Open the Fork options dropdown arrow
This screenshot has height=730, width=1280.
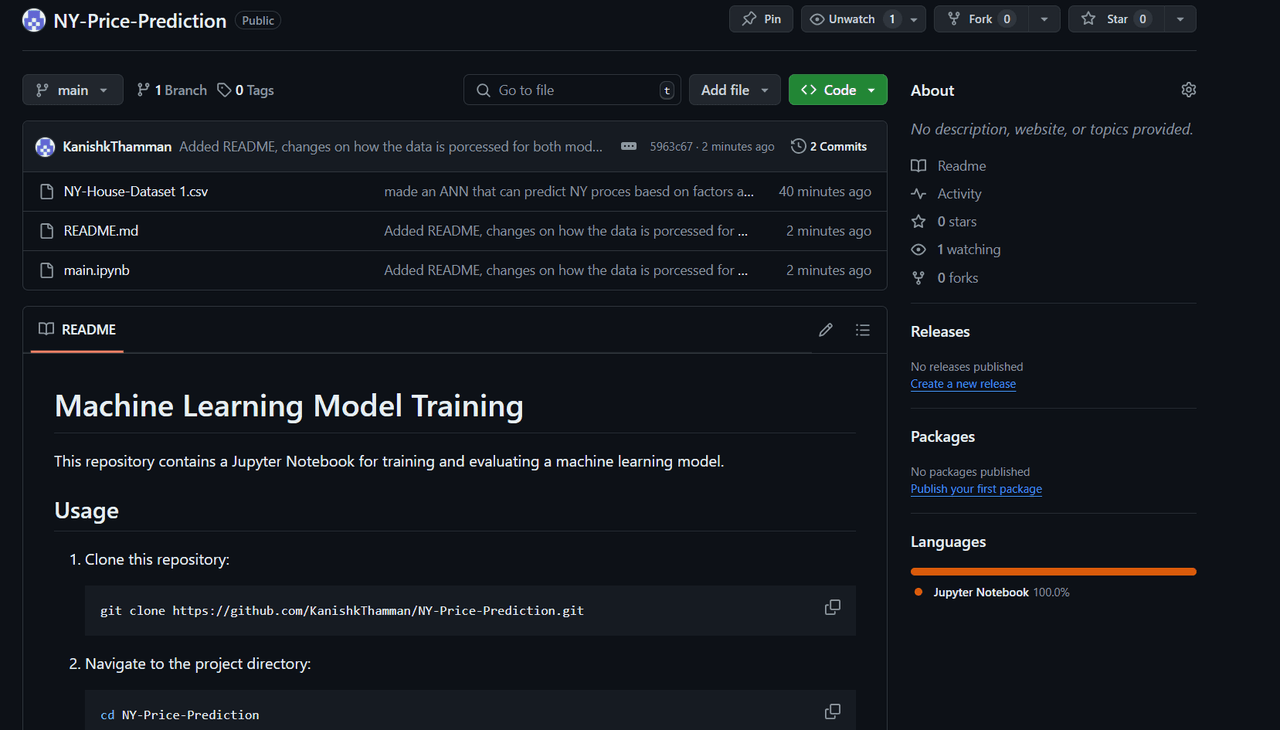[x=1044, y=19]
